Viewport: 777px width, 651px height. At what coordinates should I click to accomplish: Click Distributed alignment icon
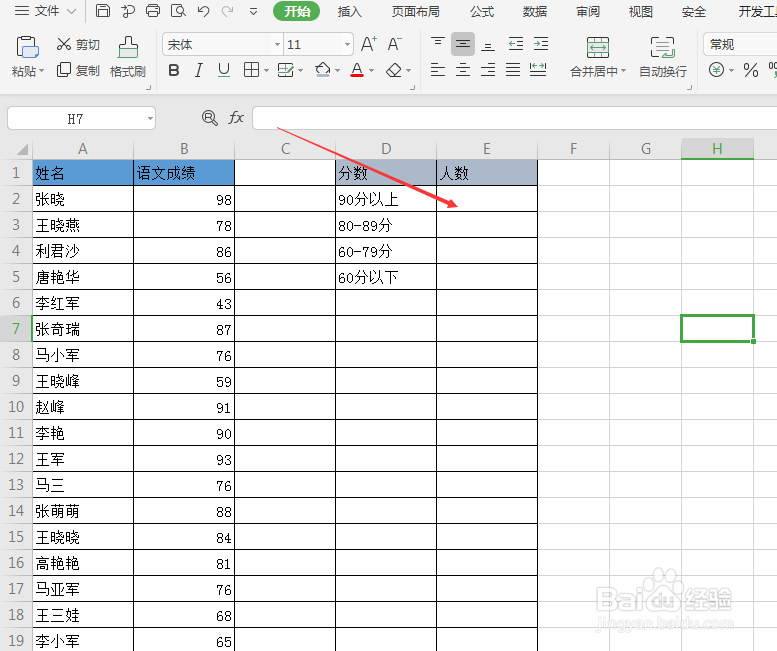(538, 70)
